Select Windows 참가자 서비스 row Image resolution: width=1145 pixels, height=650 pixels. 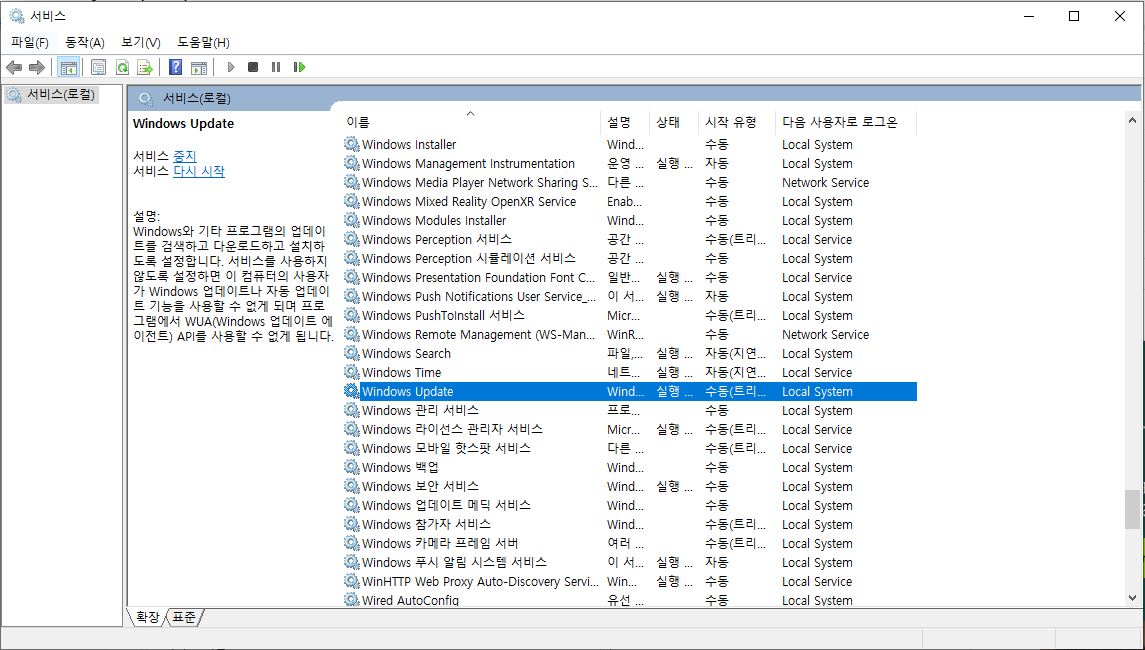coord(629,524)
